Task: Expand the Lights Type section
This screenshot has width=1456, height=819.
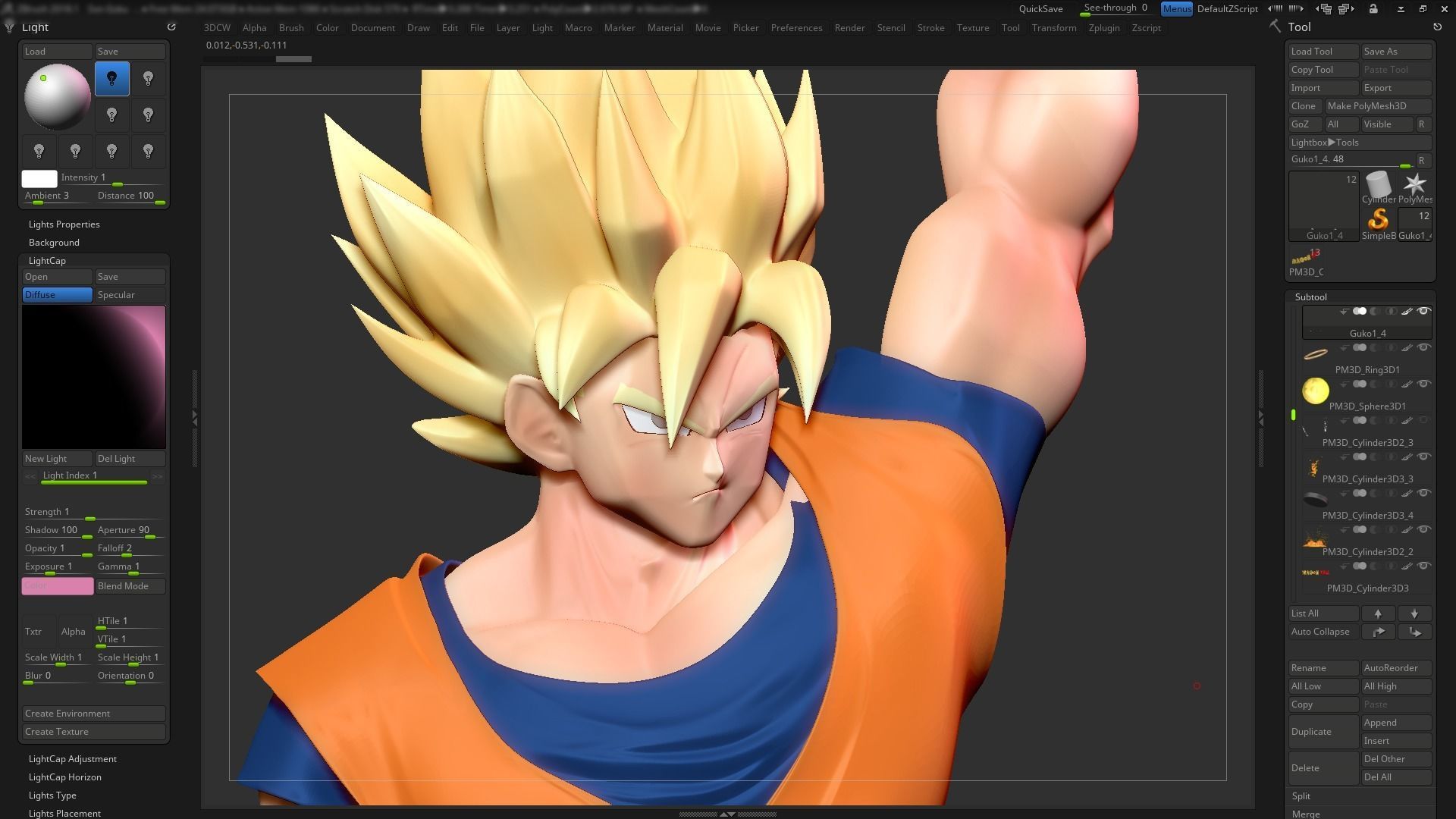Action: tap(52, 795)
